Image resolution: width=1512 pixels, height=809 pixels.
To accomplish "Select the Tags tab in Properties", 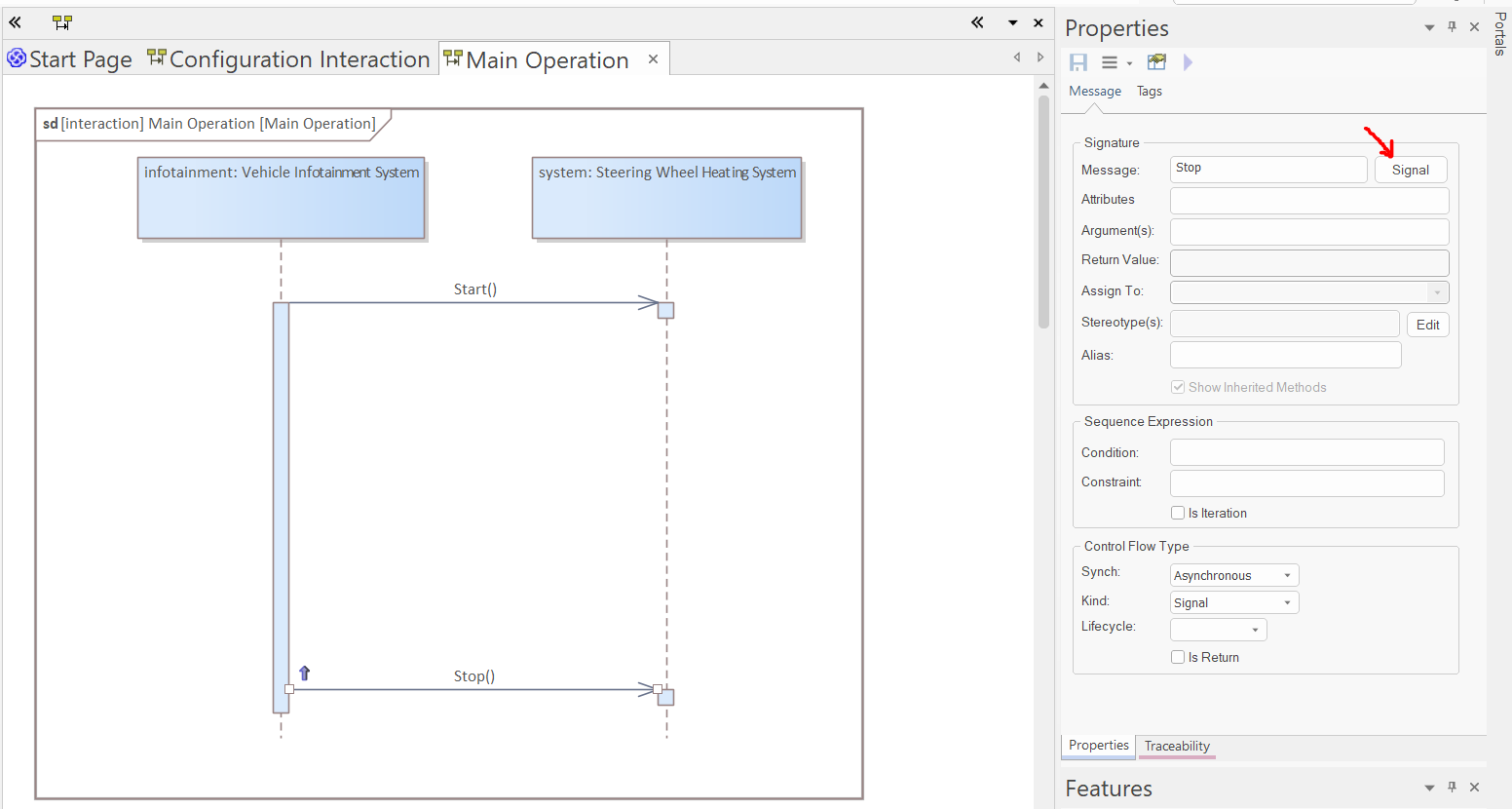I will 1149,92.
